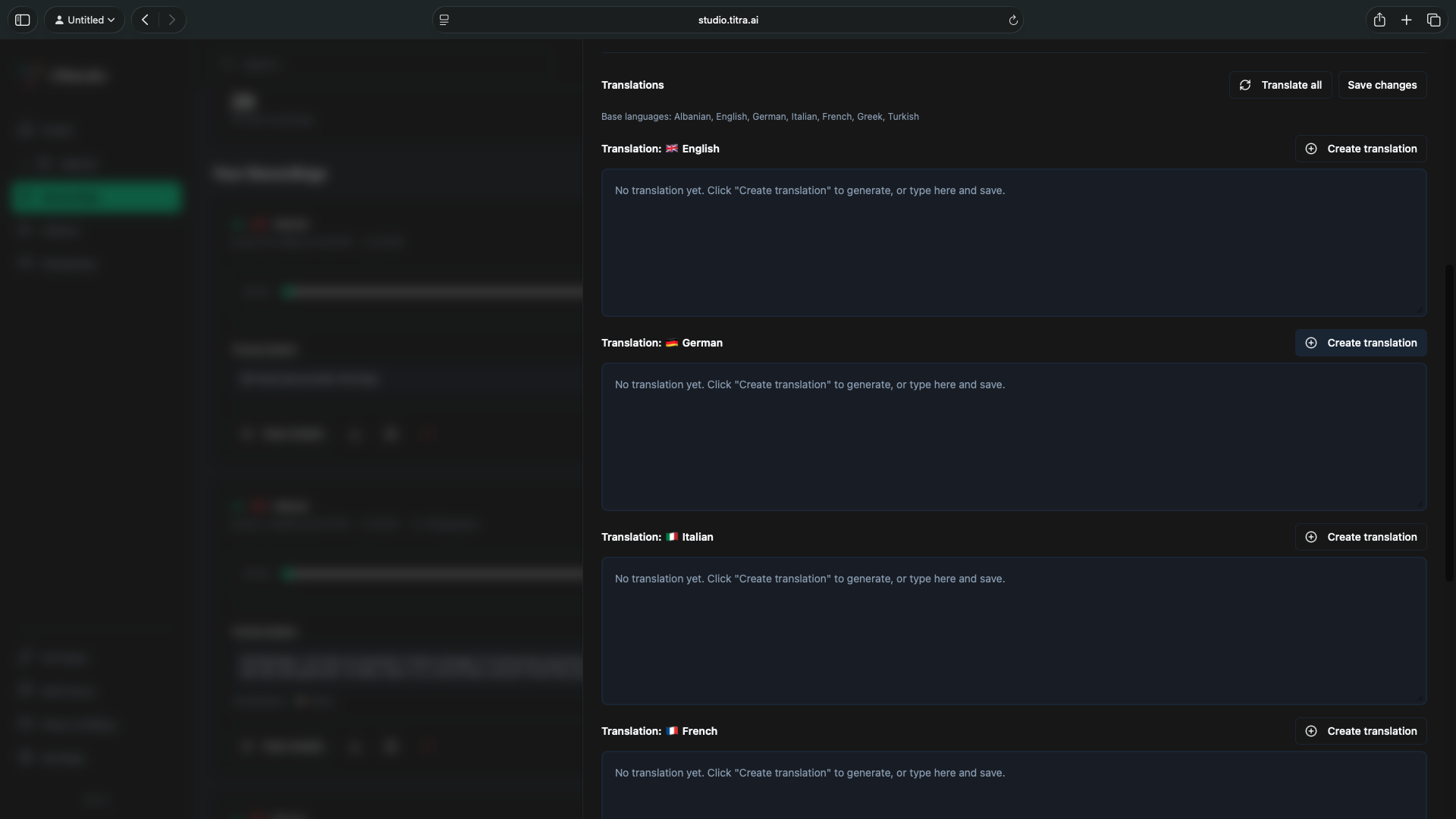Click the Italian text area resize handle
Viewport: 1456px width, 819px height.
(x=1420, y=698)
